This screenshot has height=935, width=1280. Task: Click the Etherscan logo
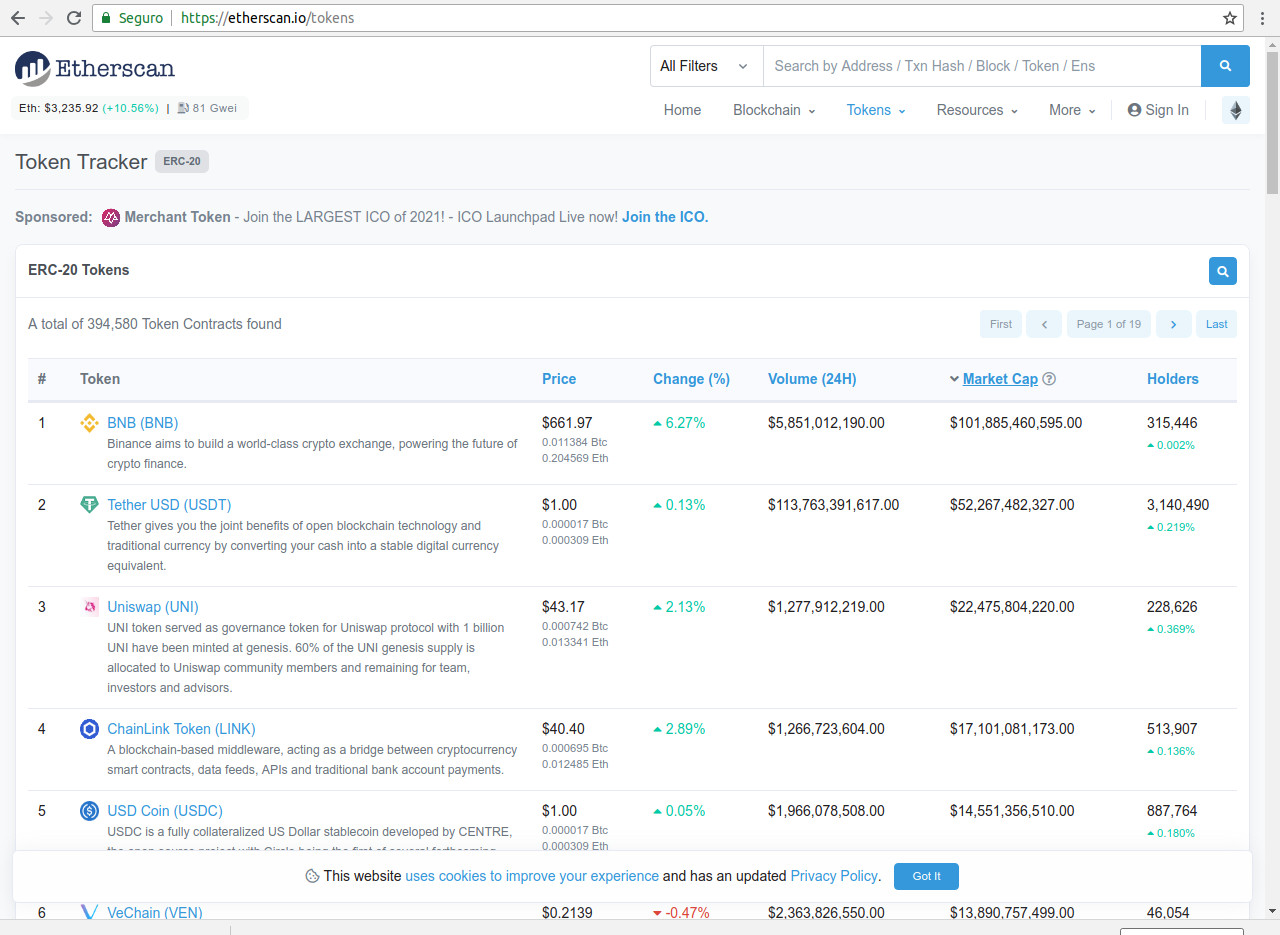click(95, 68)
